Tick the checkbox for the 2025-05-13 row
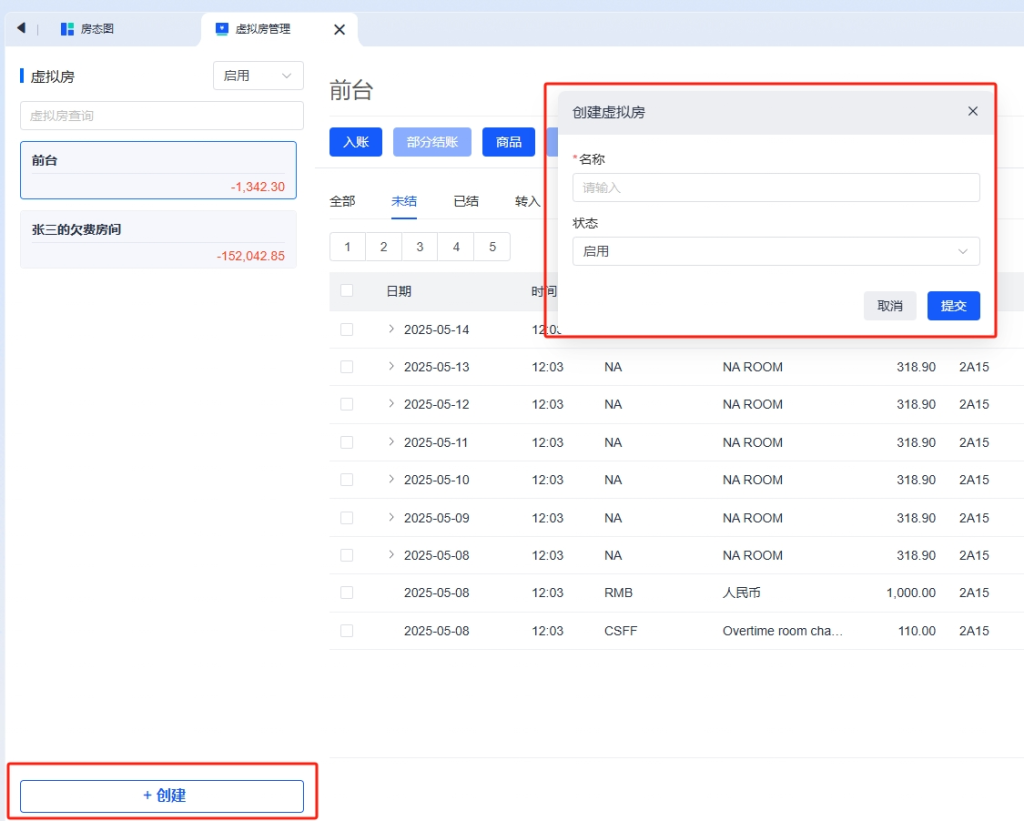Viewport: 1024px width, 821px height. [346, 367]
